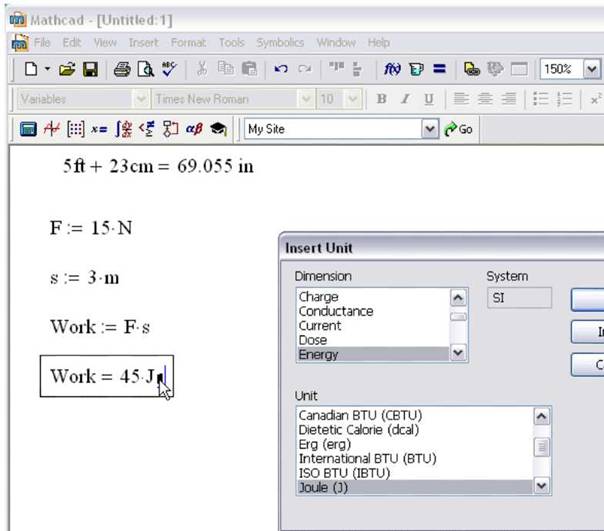Viewport: 604px width, 531px height.
Task: Click the Dimension list scroll up arrow
Action: click(458, 297)
